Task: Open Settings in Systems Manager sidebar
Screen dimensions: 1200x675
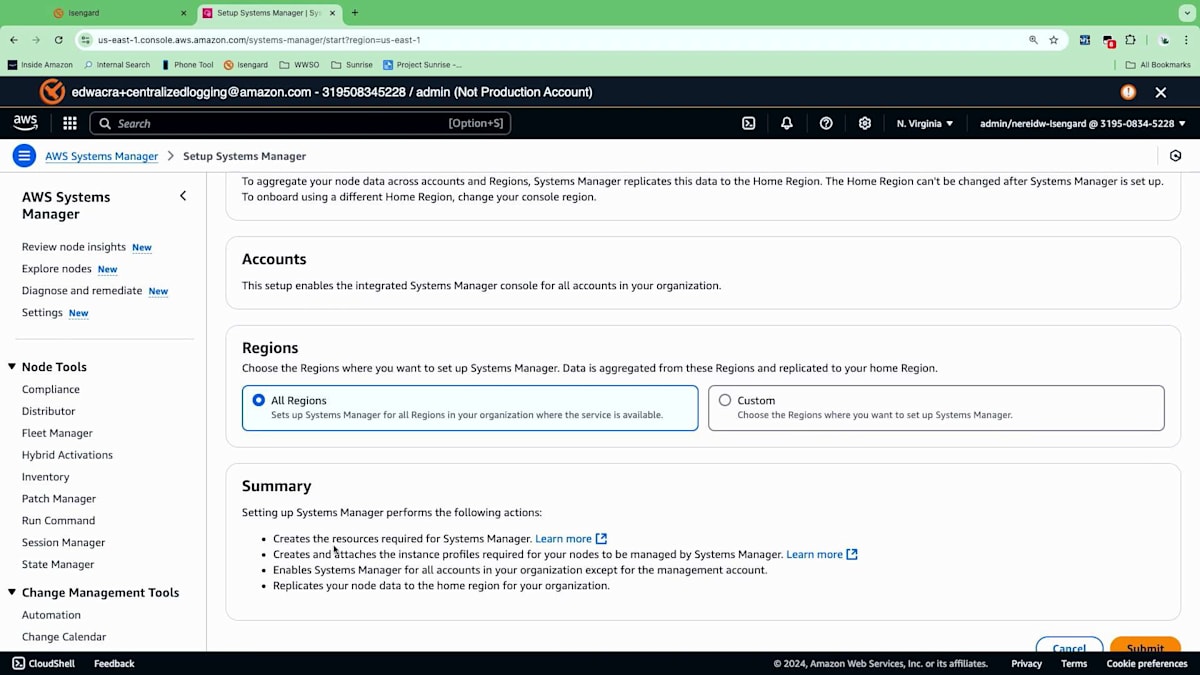Action: point(42,313)
